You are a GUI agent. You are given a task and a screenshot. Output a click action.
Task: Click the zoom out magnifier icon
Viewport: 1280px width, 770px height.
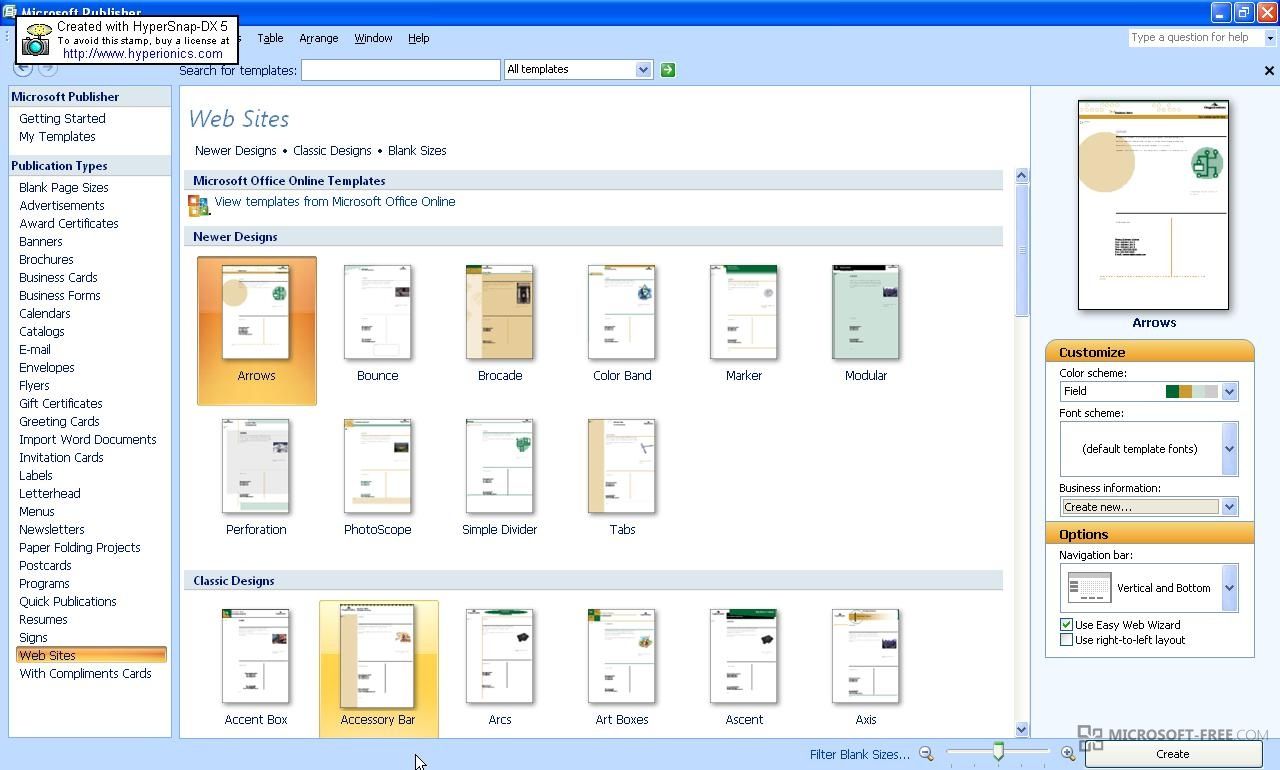(x=926, y=754)
